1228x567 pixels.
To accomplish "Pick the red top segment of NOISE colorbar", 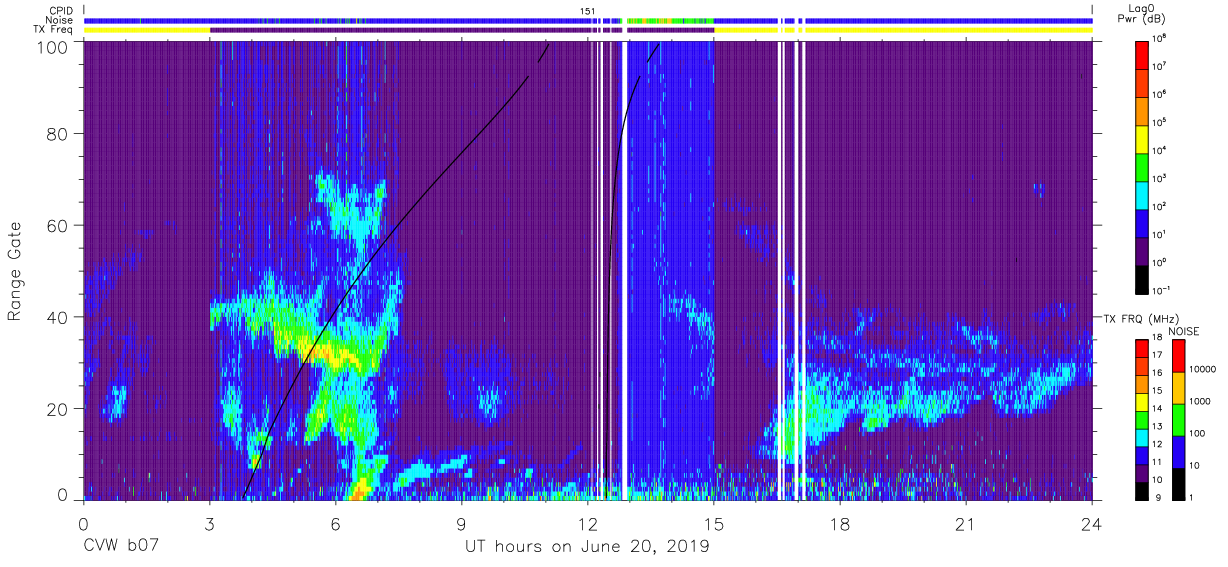I will [1179, 356].
